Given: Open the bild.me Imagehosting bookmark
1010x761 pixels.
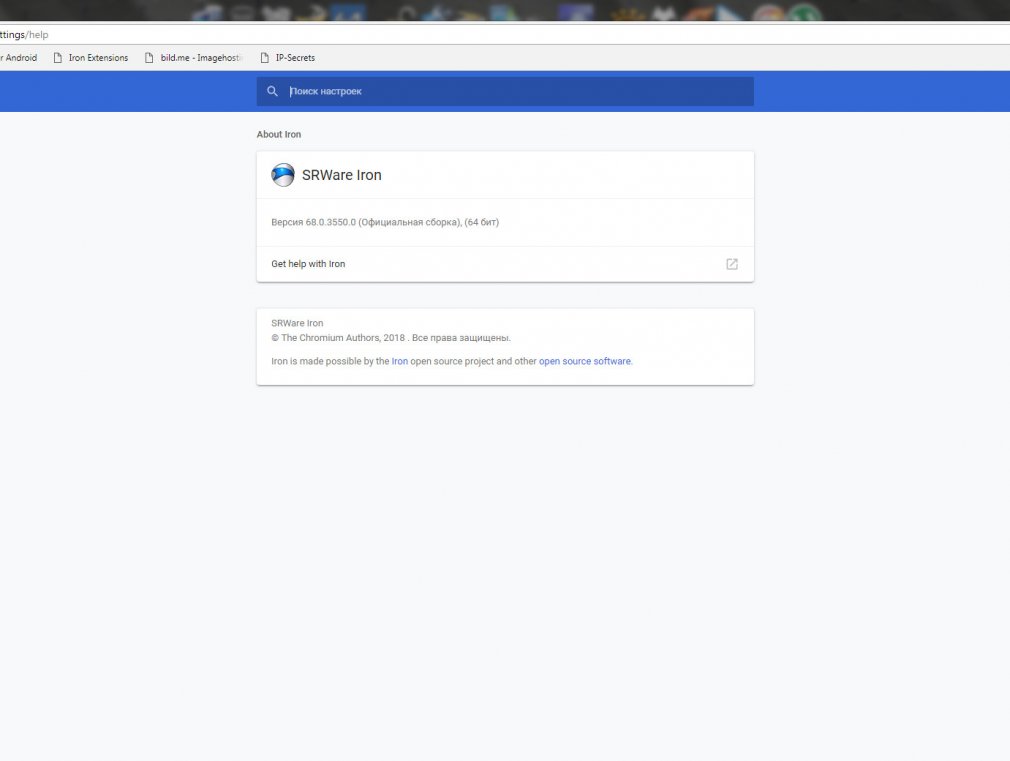Looking at the screenshot, I should 194,58.
